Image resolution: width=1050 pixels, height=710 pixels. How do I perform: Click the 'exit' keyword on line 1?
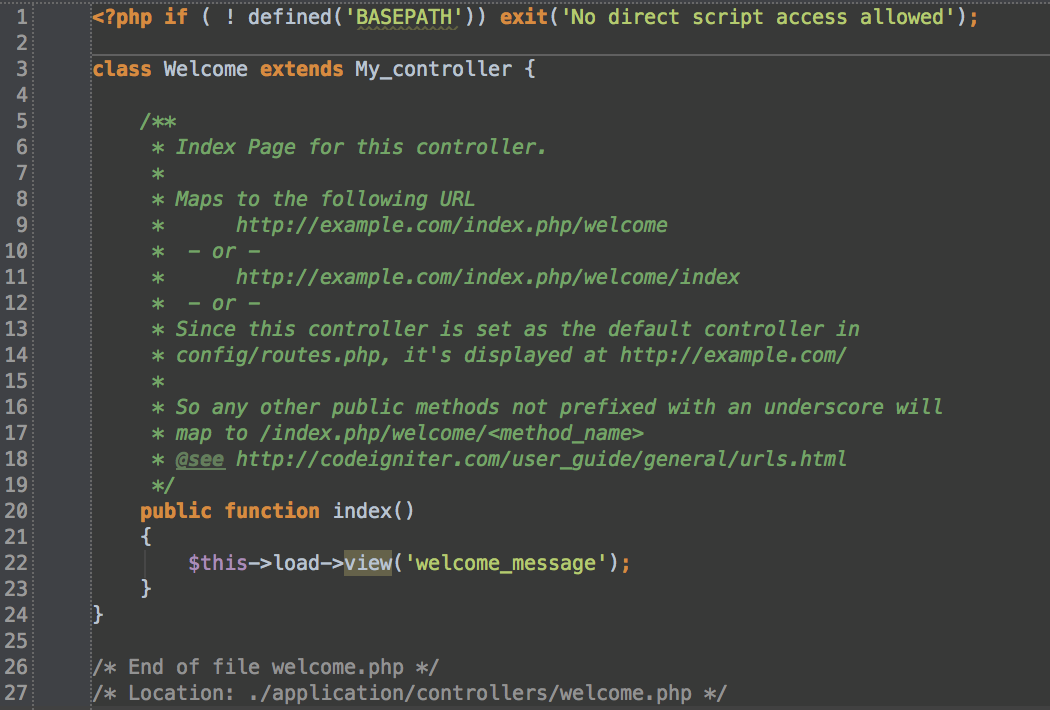coord(524,17)
